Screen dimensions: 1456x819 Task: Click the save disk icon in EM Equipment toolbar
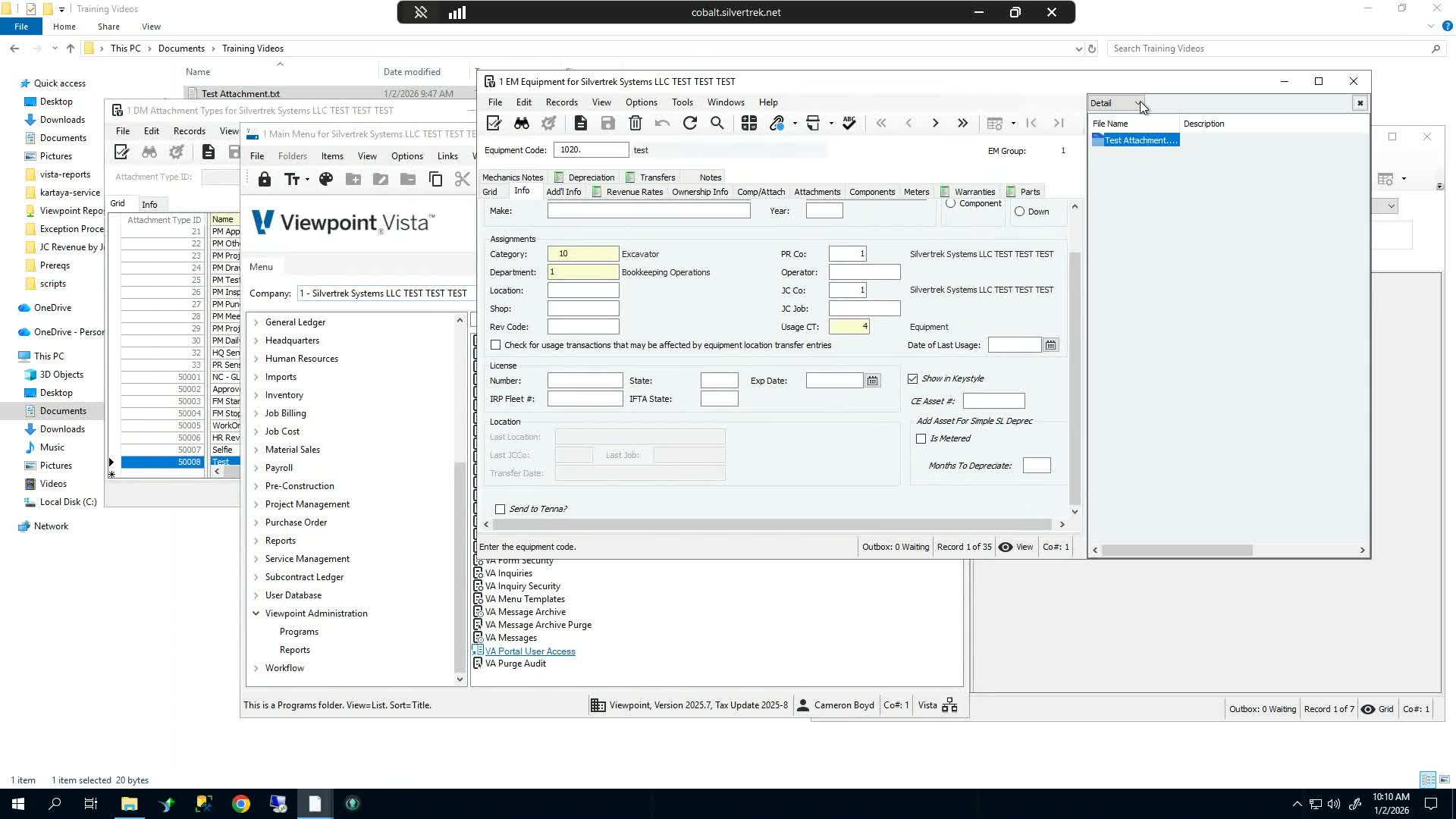point(607,124)
